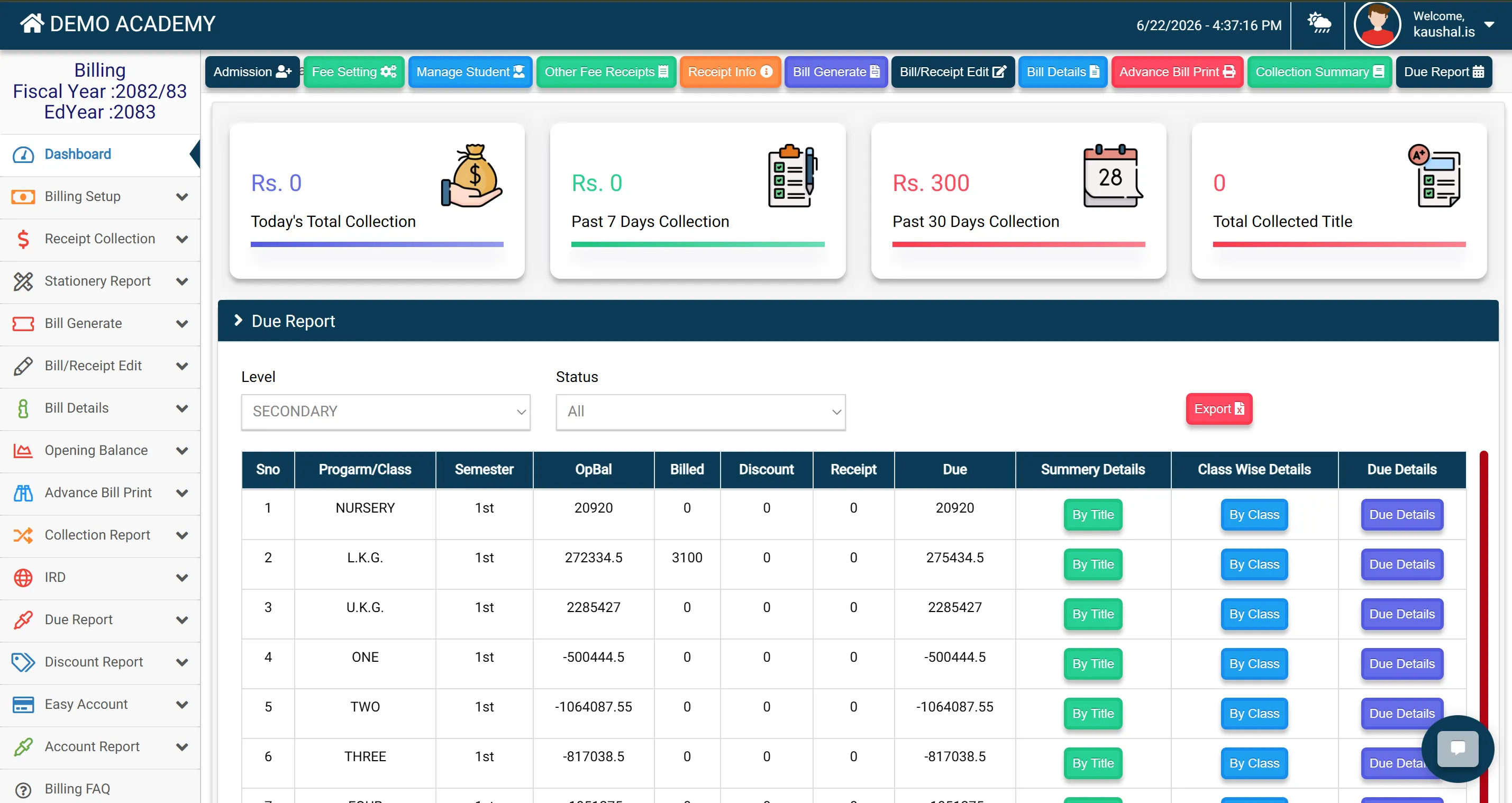The height and width of the screenshot is (803, 1512).
Task: Open Bill Generate toolbar button
Action: 836,71
